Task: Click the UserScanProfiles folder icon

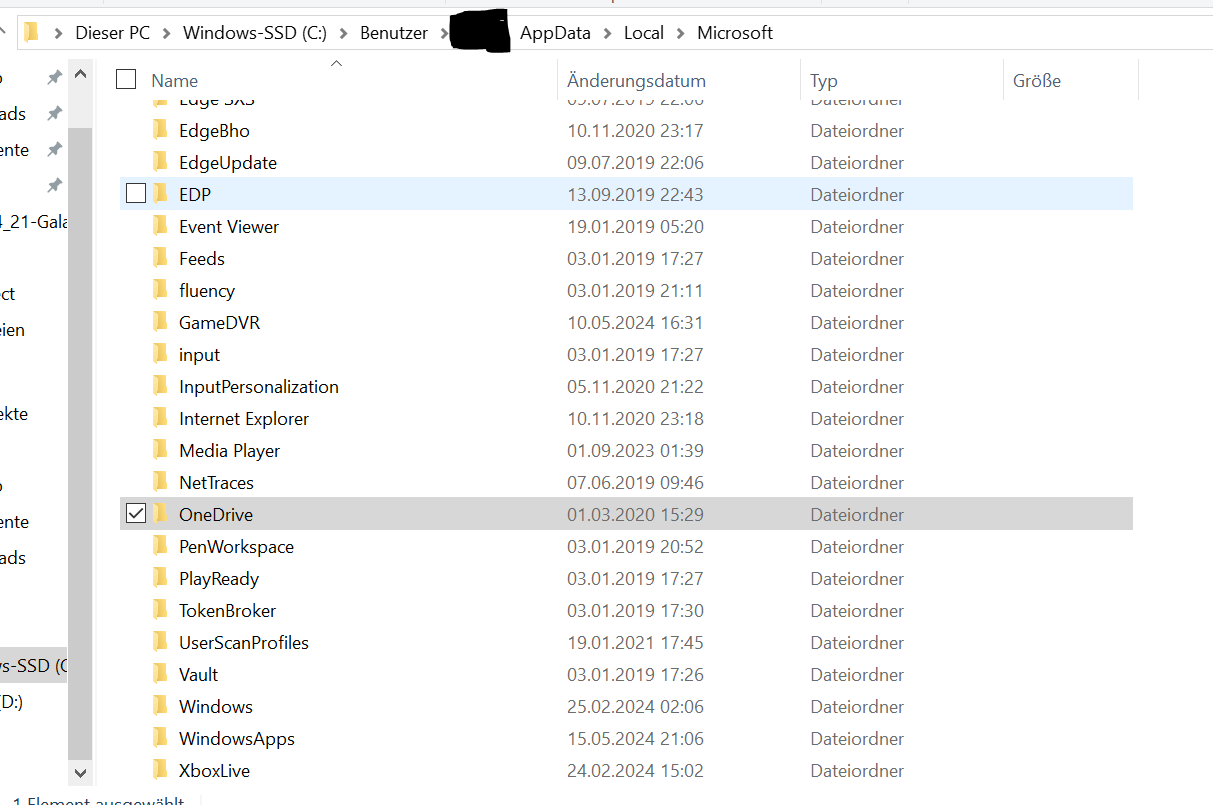Action: point(160,642)
